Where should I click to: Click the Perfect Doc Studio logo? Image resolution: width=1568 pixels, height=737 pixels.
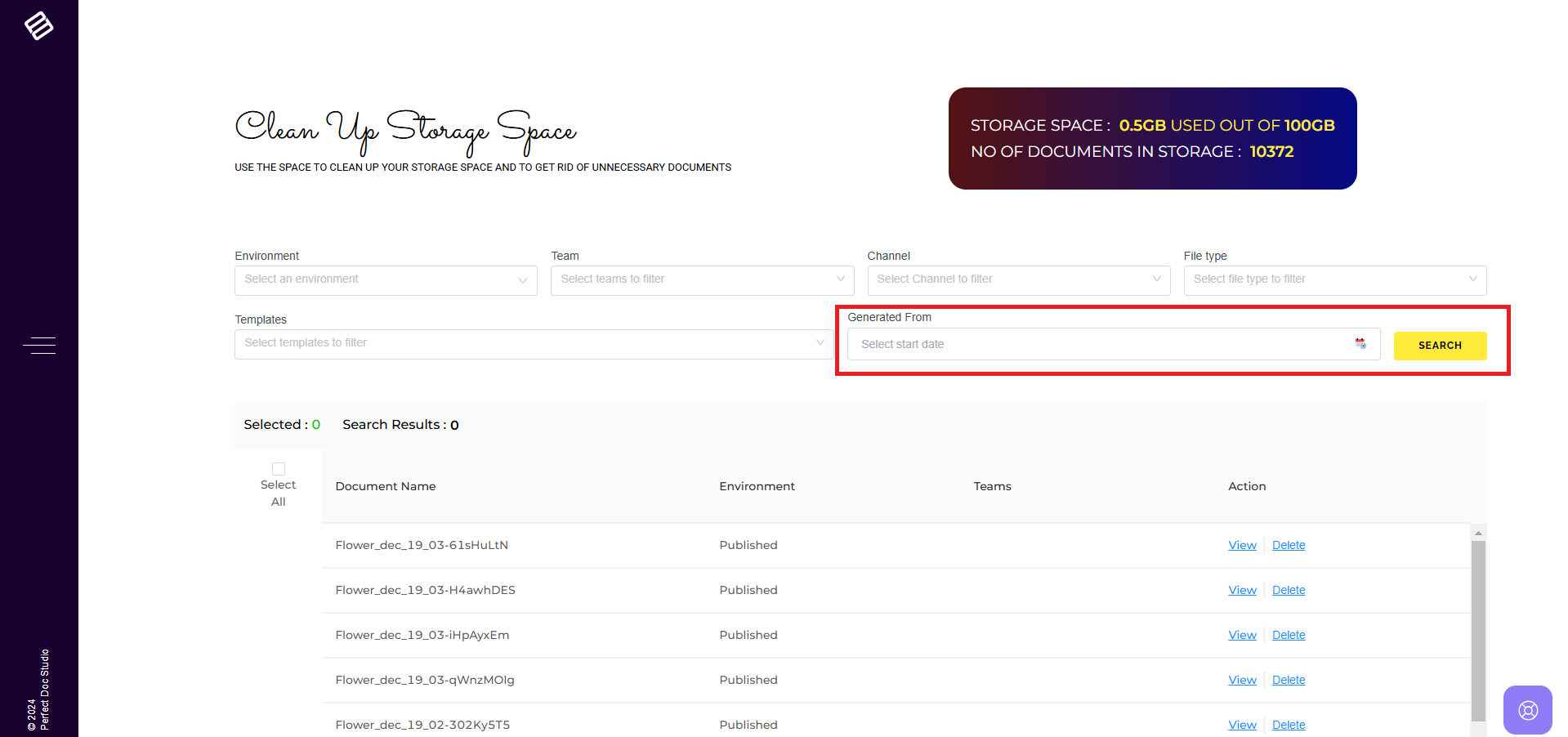click(x=38, y=26)
